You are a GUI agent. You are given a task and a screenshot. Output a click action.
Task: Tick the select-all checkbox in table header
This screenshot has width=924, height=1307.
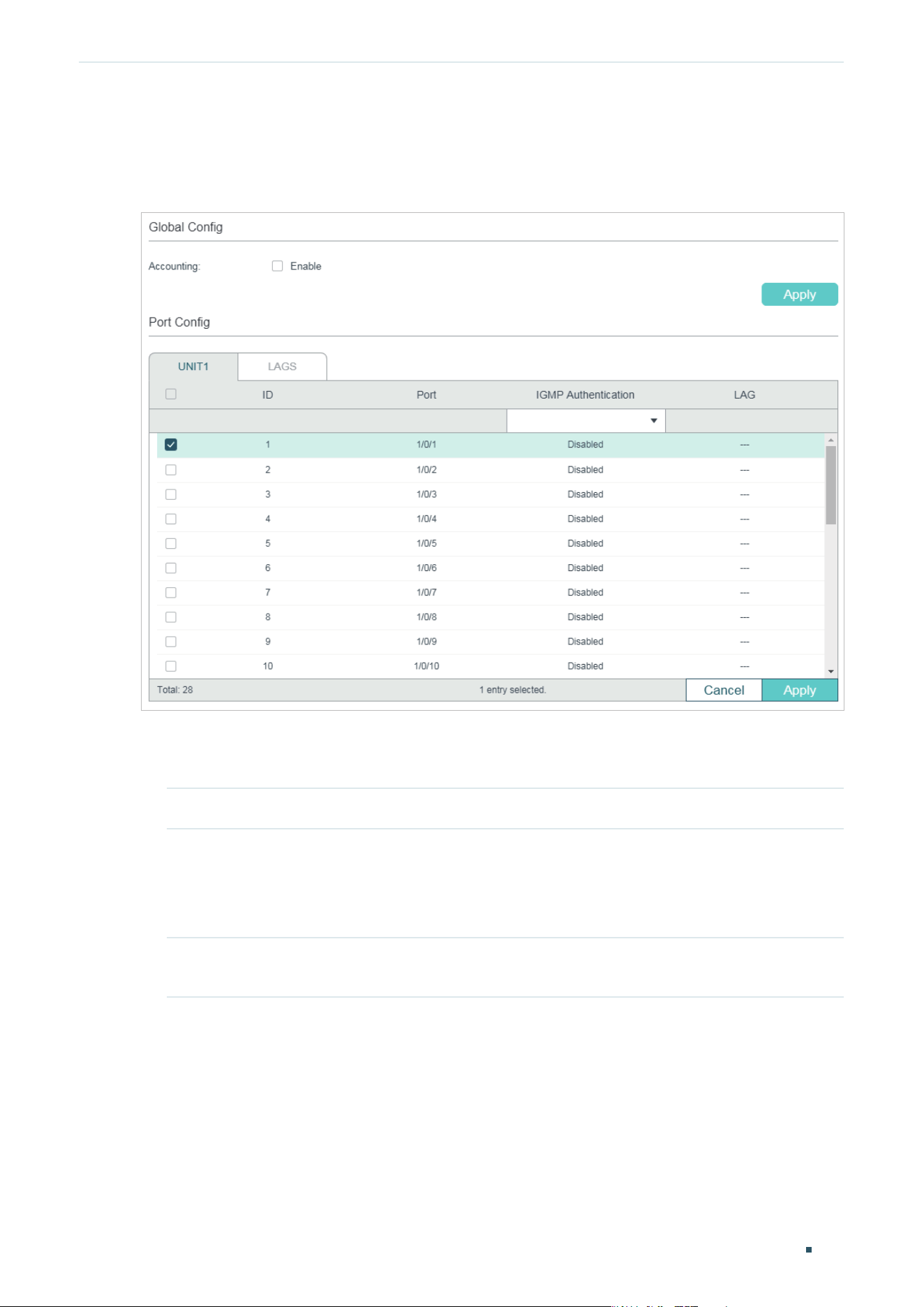tap(171, 394)
